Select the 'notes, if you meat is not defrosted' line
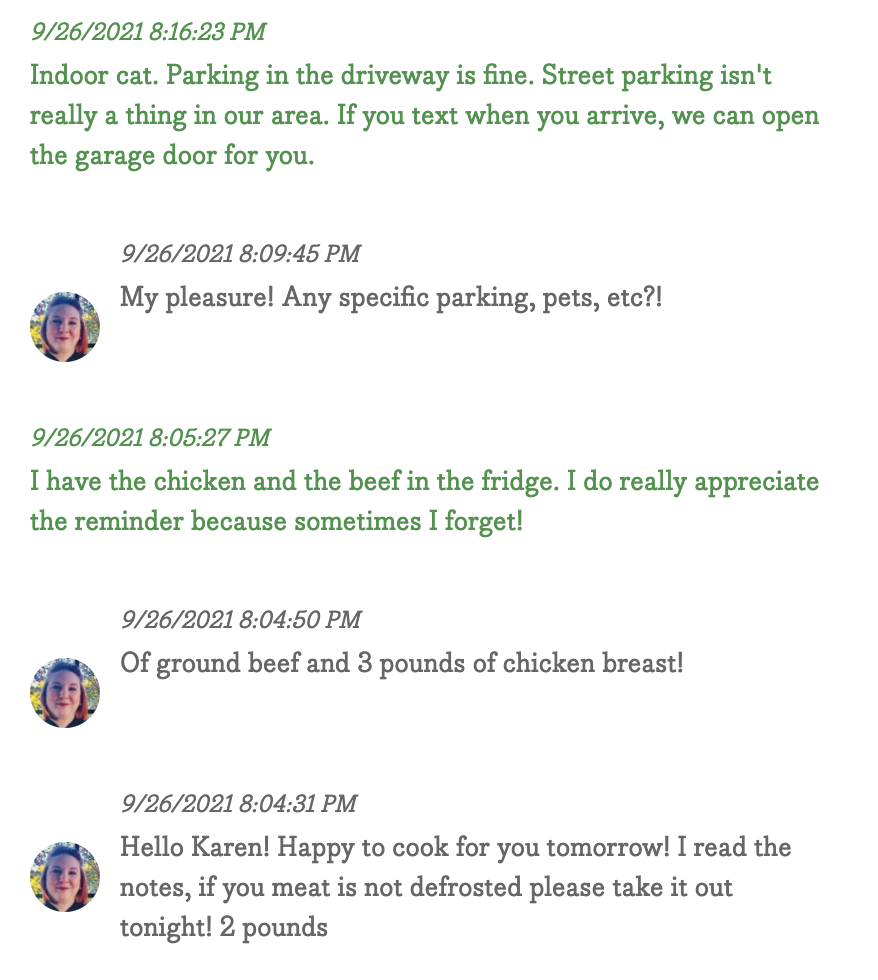The width and height of the screenshot is (878, 980). (426, 888)
